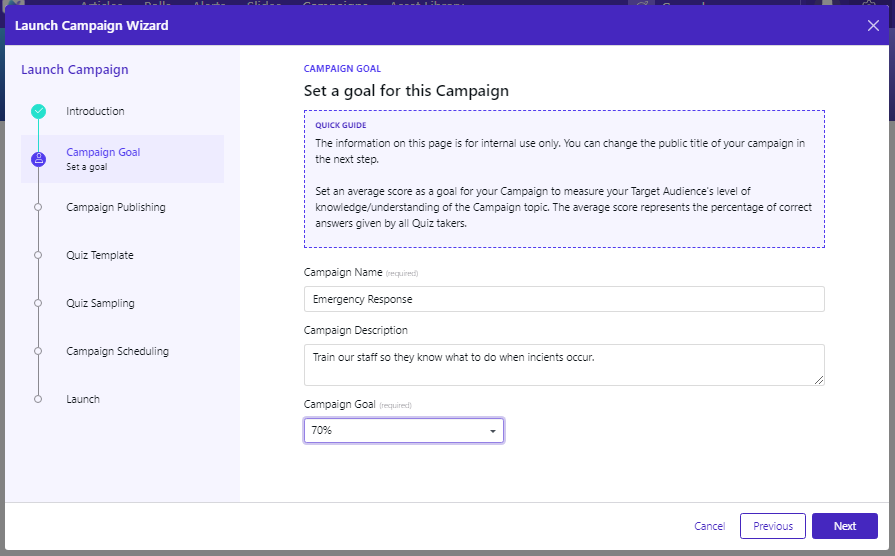
Task: Click the QUICK GUIDE label
Action: pyautogui.click(x=341, y=125)
